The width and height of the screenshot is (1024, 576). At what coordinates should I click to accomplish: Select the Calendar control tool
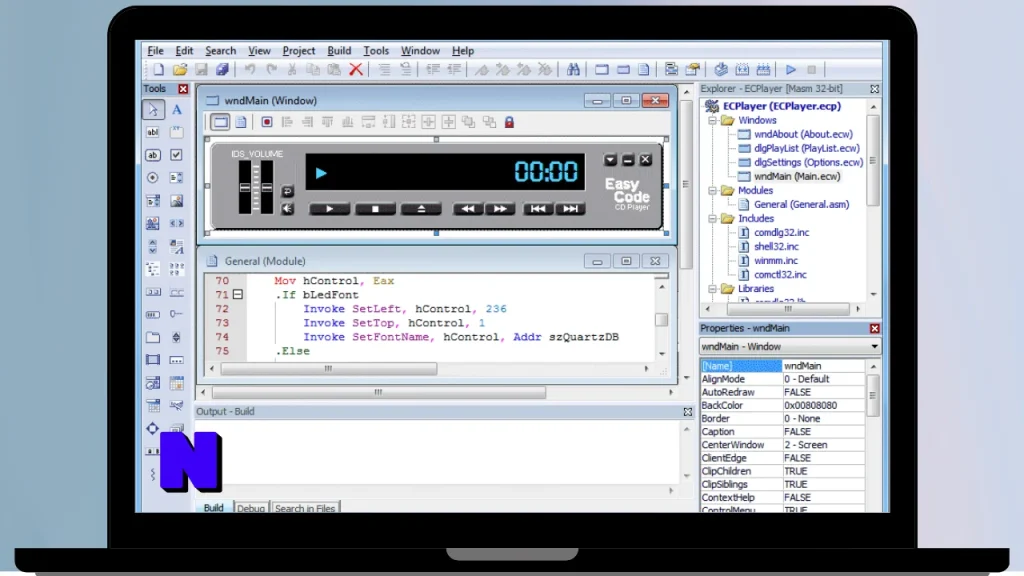pyautogui.click(x=176, y=383)
